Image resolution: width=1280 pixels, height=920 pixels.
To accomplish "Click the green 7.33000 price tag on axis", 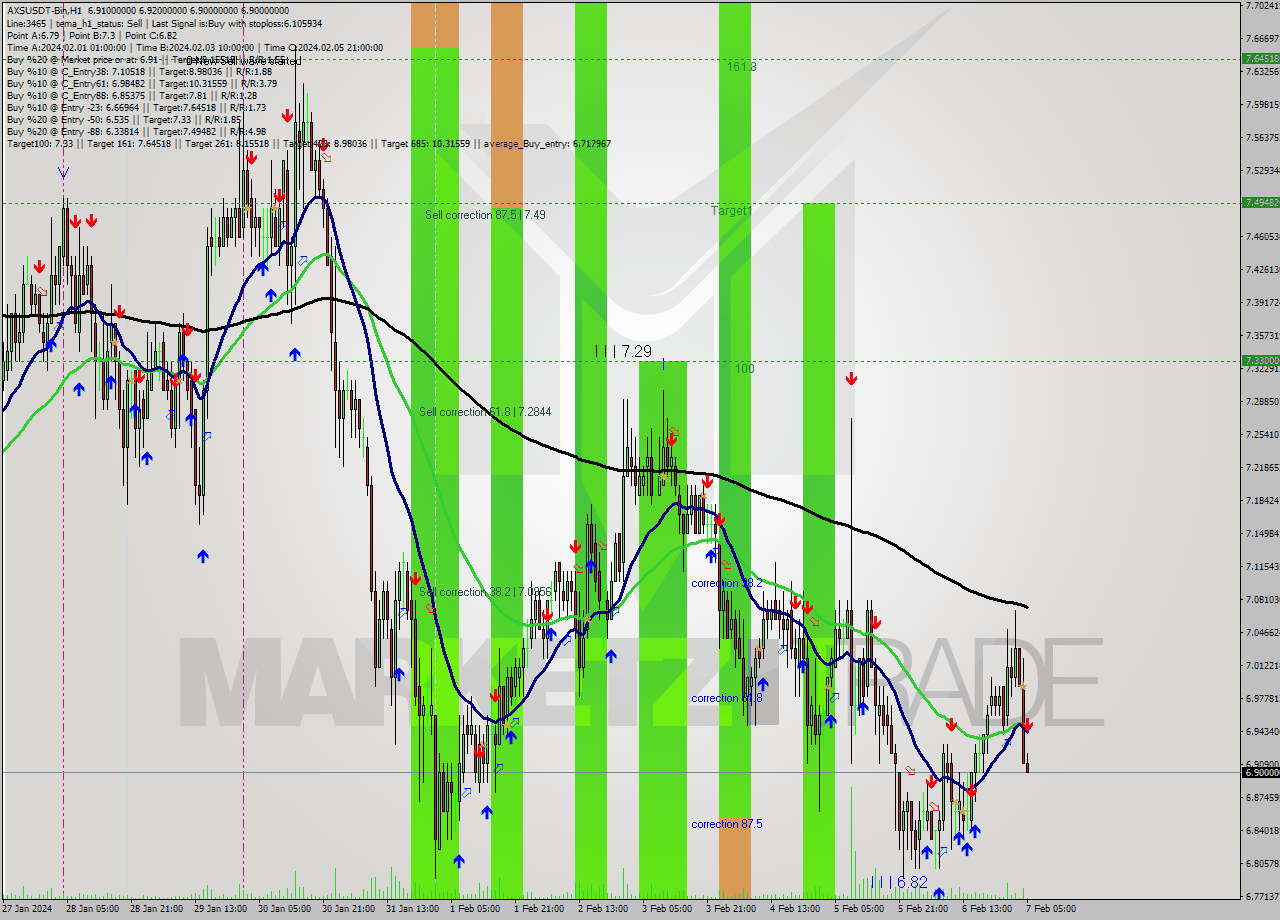I will (x=1260, y=361).
